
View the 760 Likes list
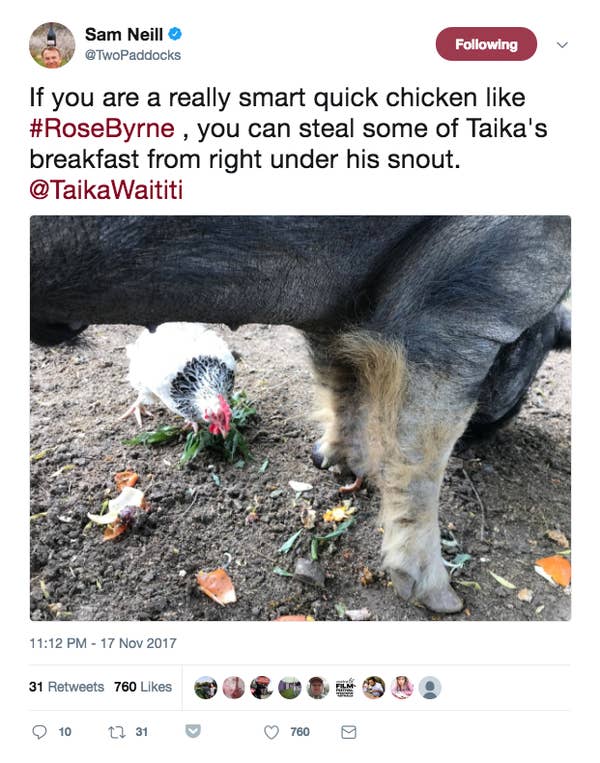pos(143,687)
